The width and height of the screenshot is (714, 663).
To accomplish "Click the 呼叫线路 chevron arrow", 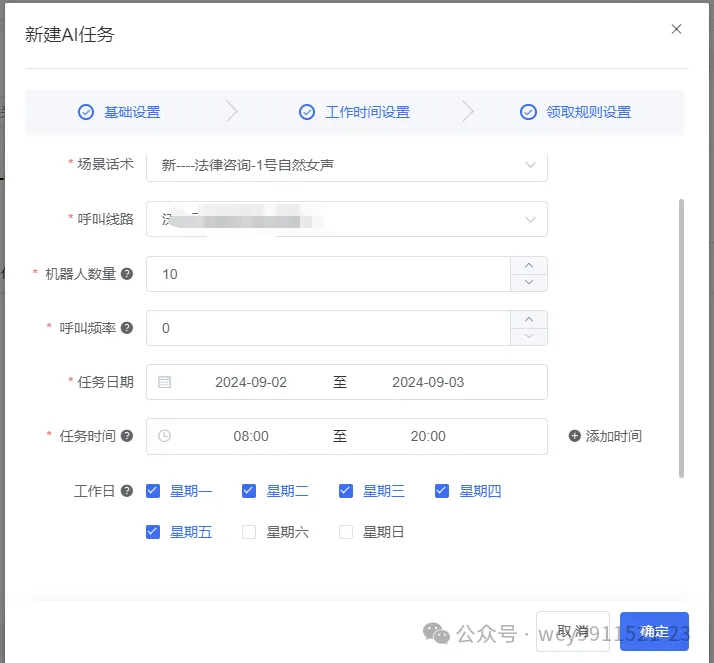I will pyautogui.click(x=530, y=219).
